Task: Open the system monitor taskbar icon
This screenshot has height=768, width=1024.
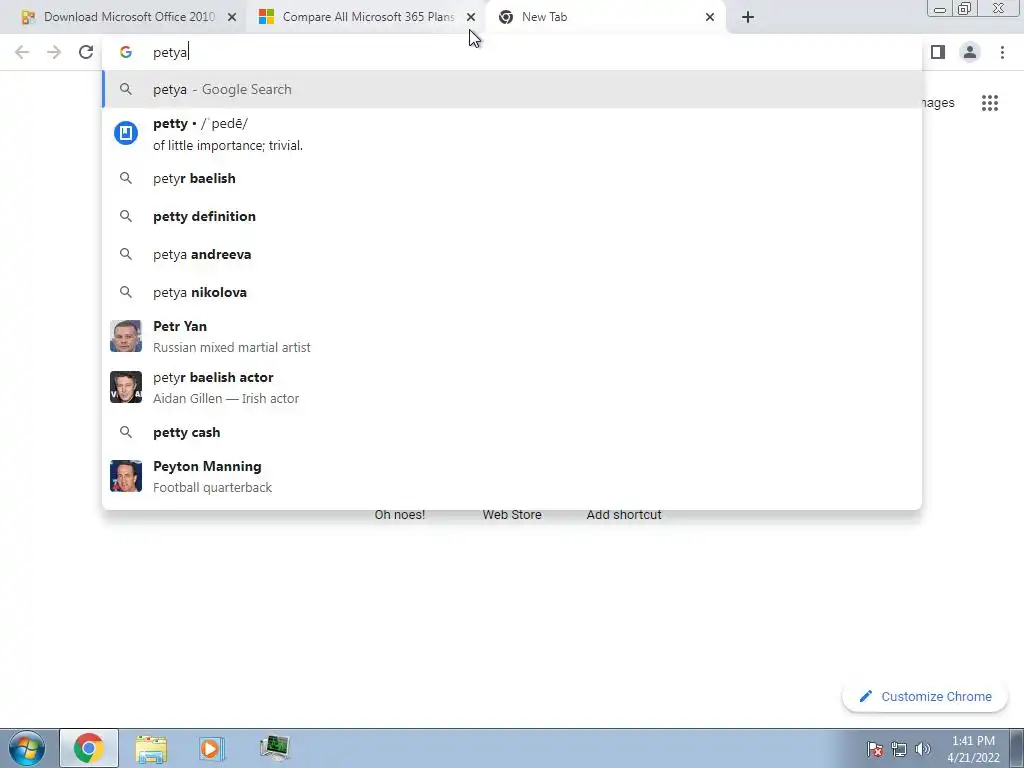Action: pyautogui.click(x=274, y=748)
